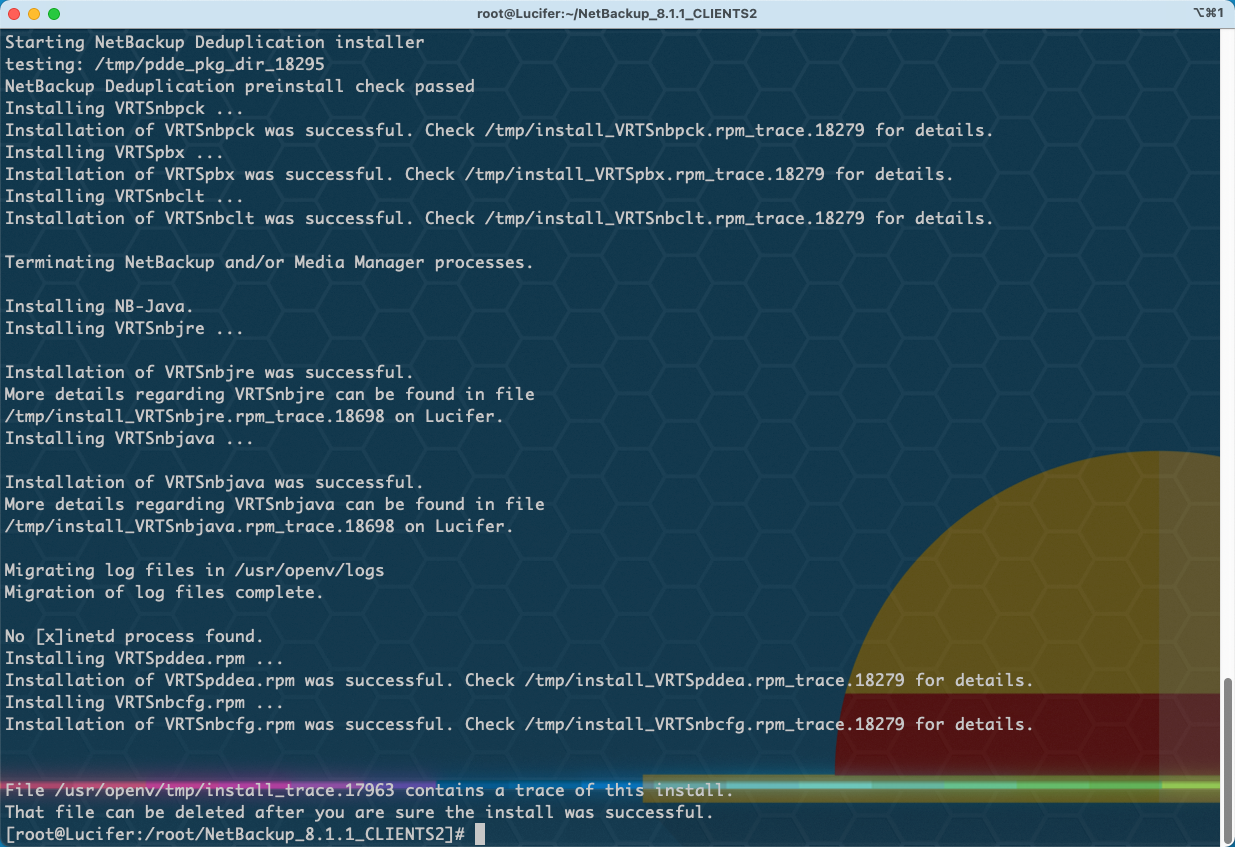Click 'Migration of log files complete.'

165,592
